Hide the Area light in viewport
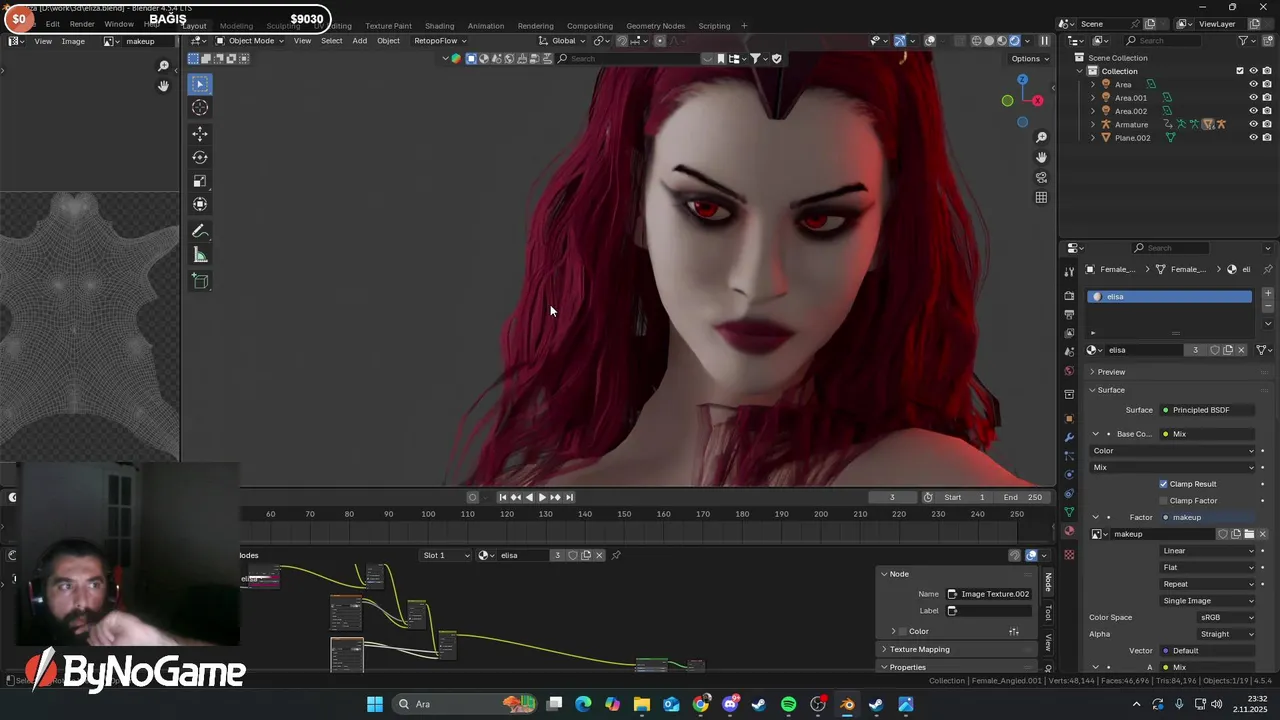1280x720 pixels. click(x=1253, y=84)
